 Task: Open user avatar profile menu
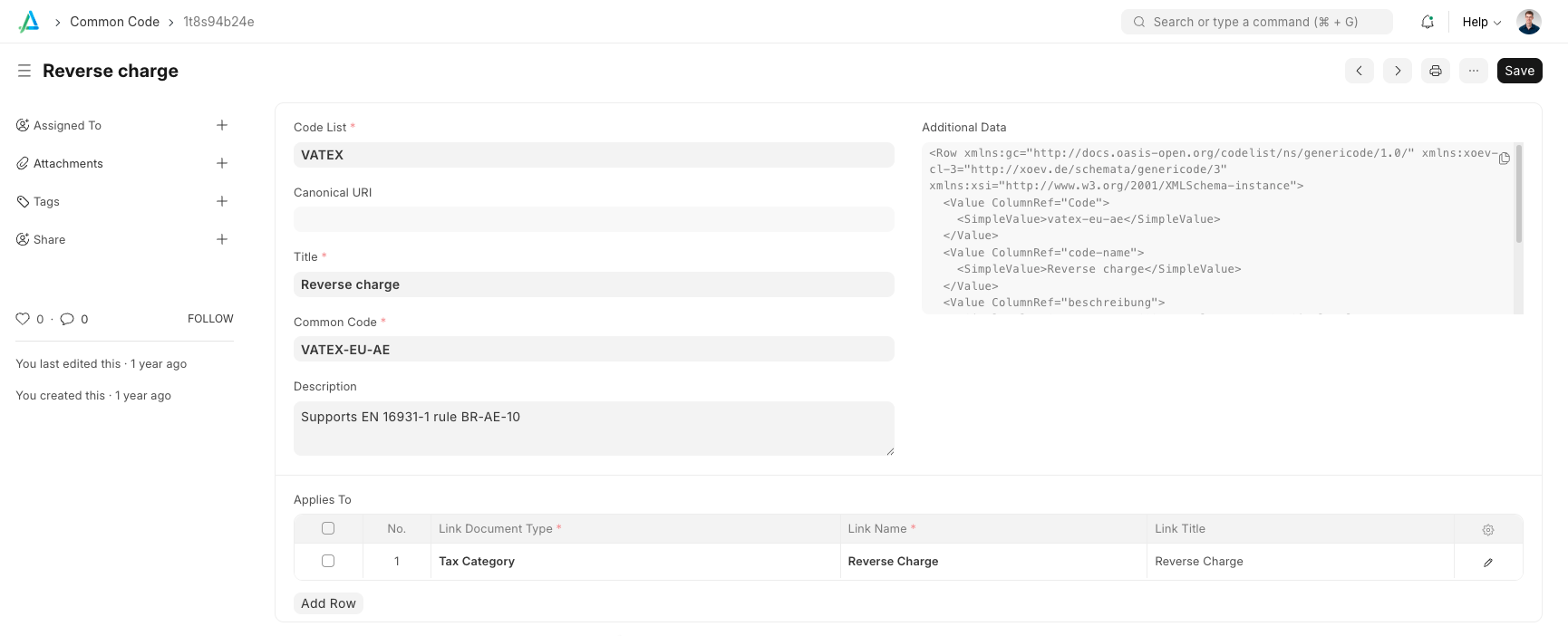(1529, 22)
